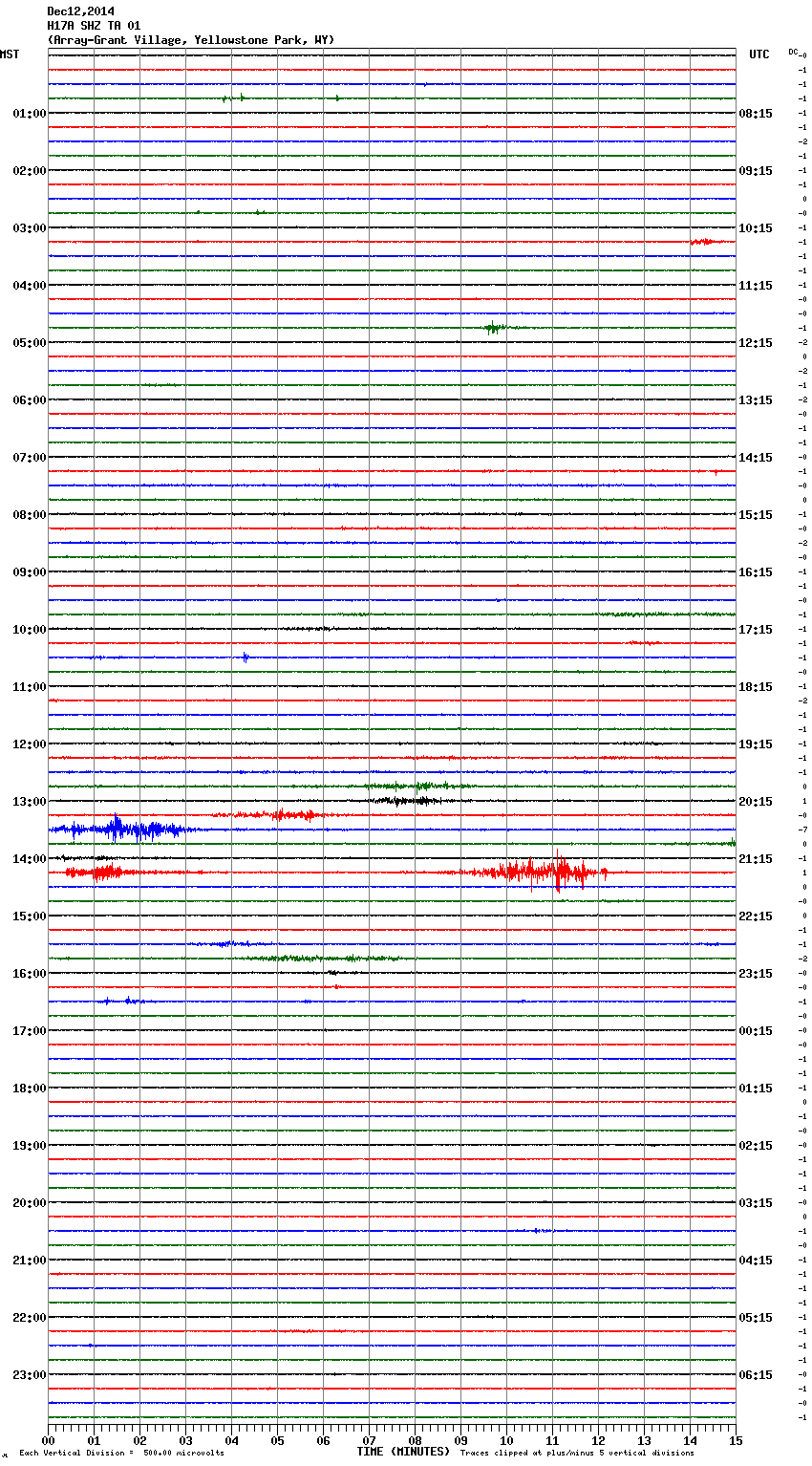Viewport: 812px width, 1466px height.
Task: Click the 23:00 MST time label
Action: click(29, 1375)
